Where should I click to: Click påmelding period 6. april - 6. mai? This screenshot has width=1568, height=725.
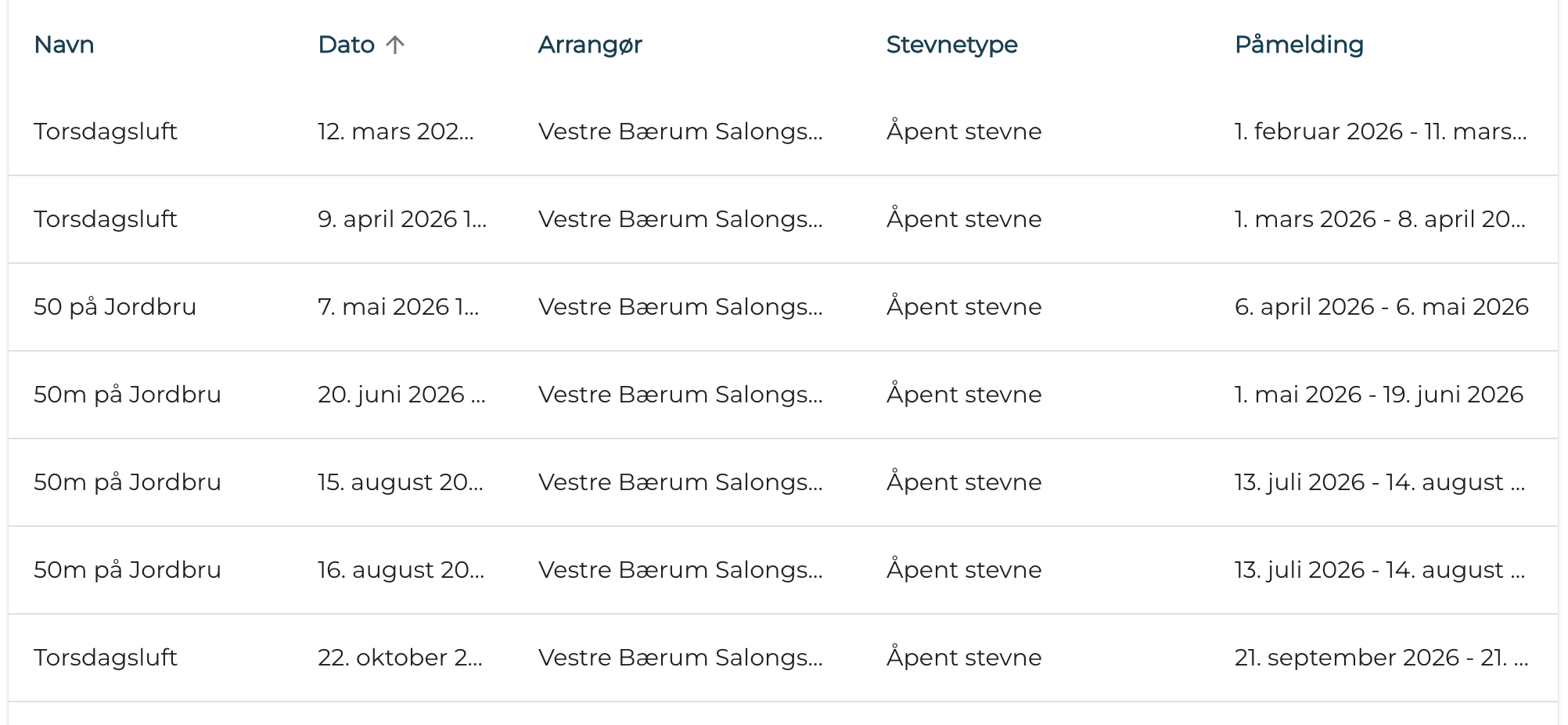tap(1379, 307)
